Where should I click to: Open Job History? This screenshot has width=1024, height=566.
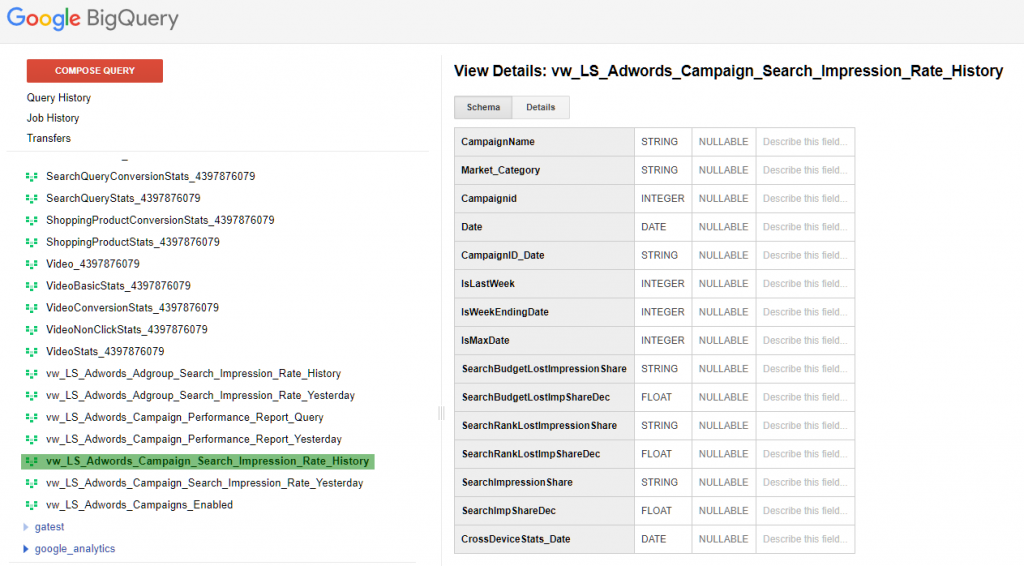coord(53,118)
